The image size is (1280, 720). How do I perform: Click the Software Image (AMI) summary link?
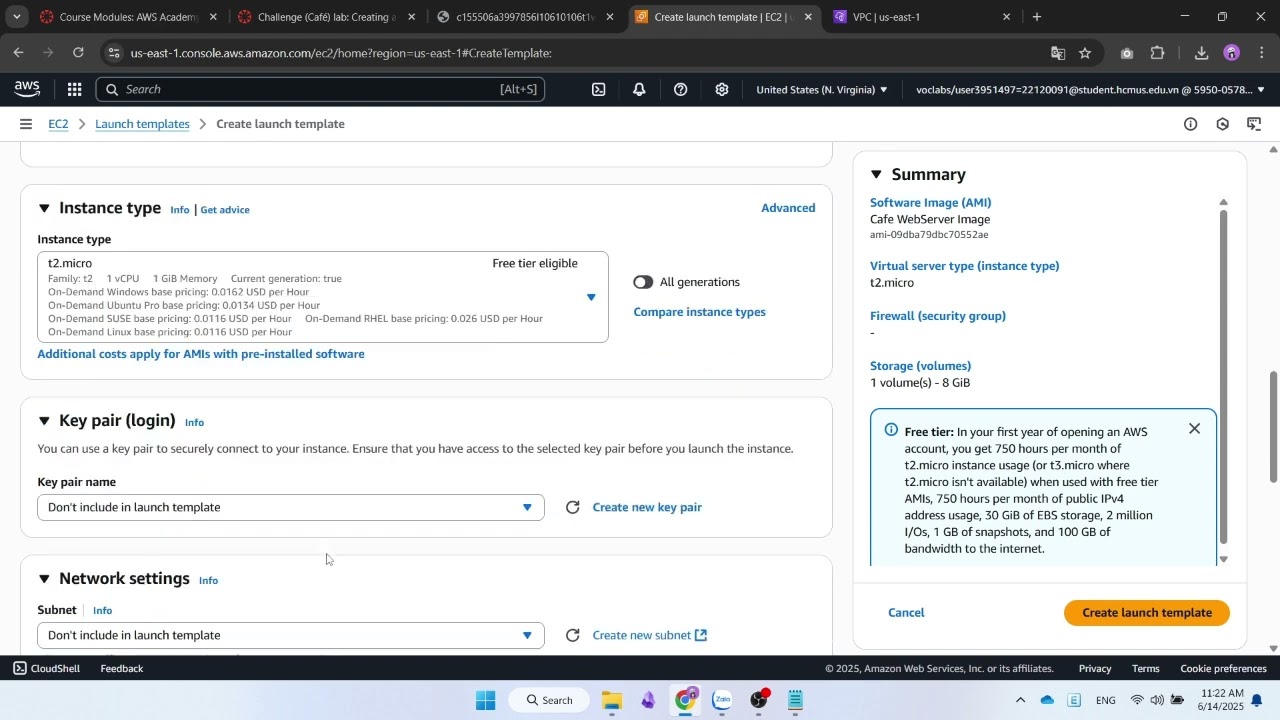click(931, 203)
